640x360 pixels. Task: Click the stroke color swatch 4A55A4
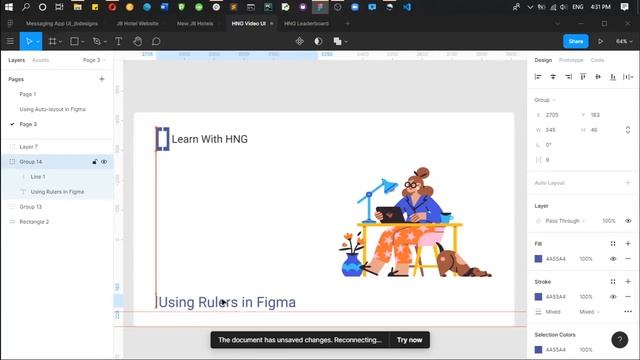point(538,297)
